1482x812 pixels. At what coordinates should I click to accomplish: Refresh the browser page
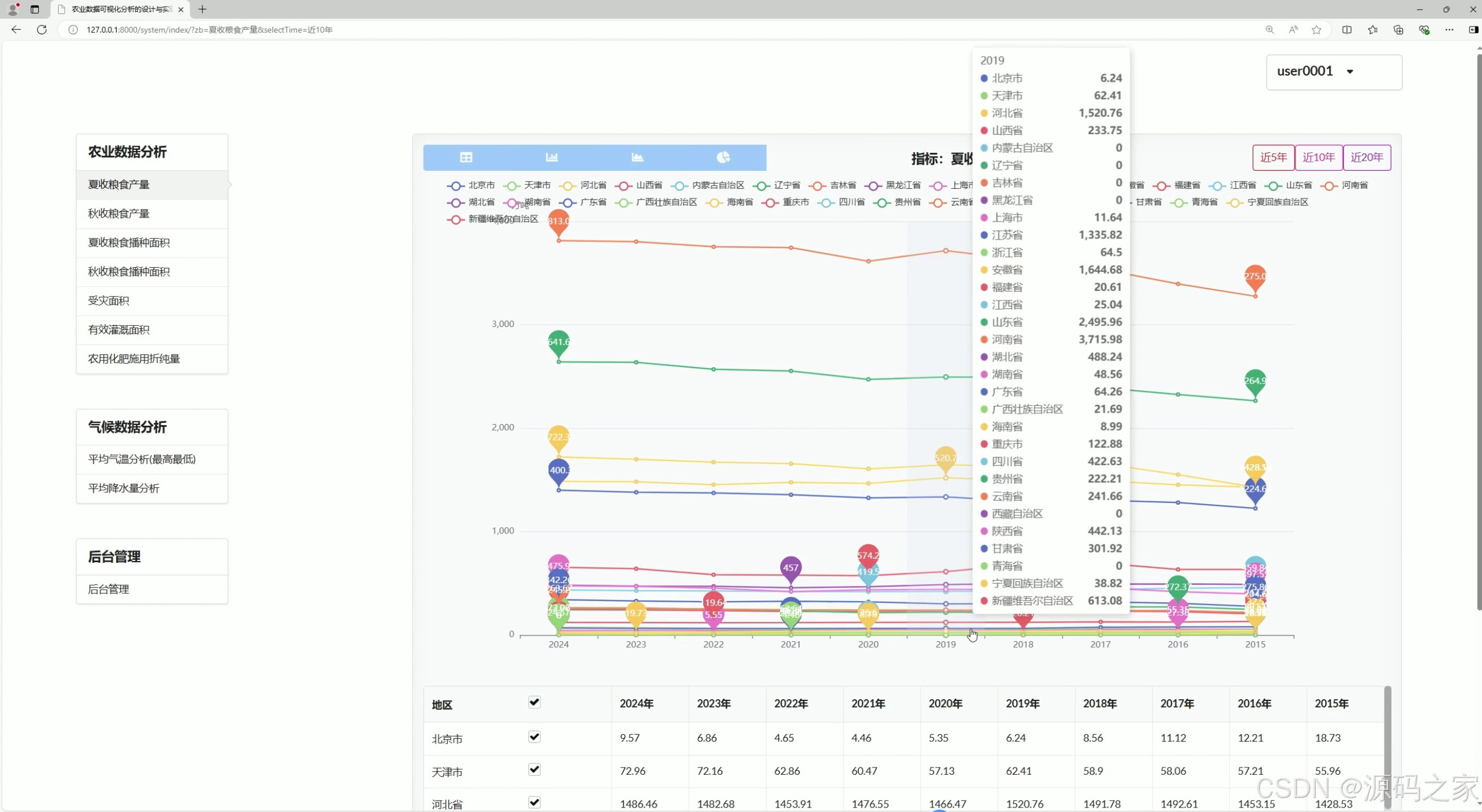pyautogui.click(x=42, y=29)
